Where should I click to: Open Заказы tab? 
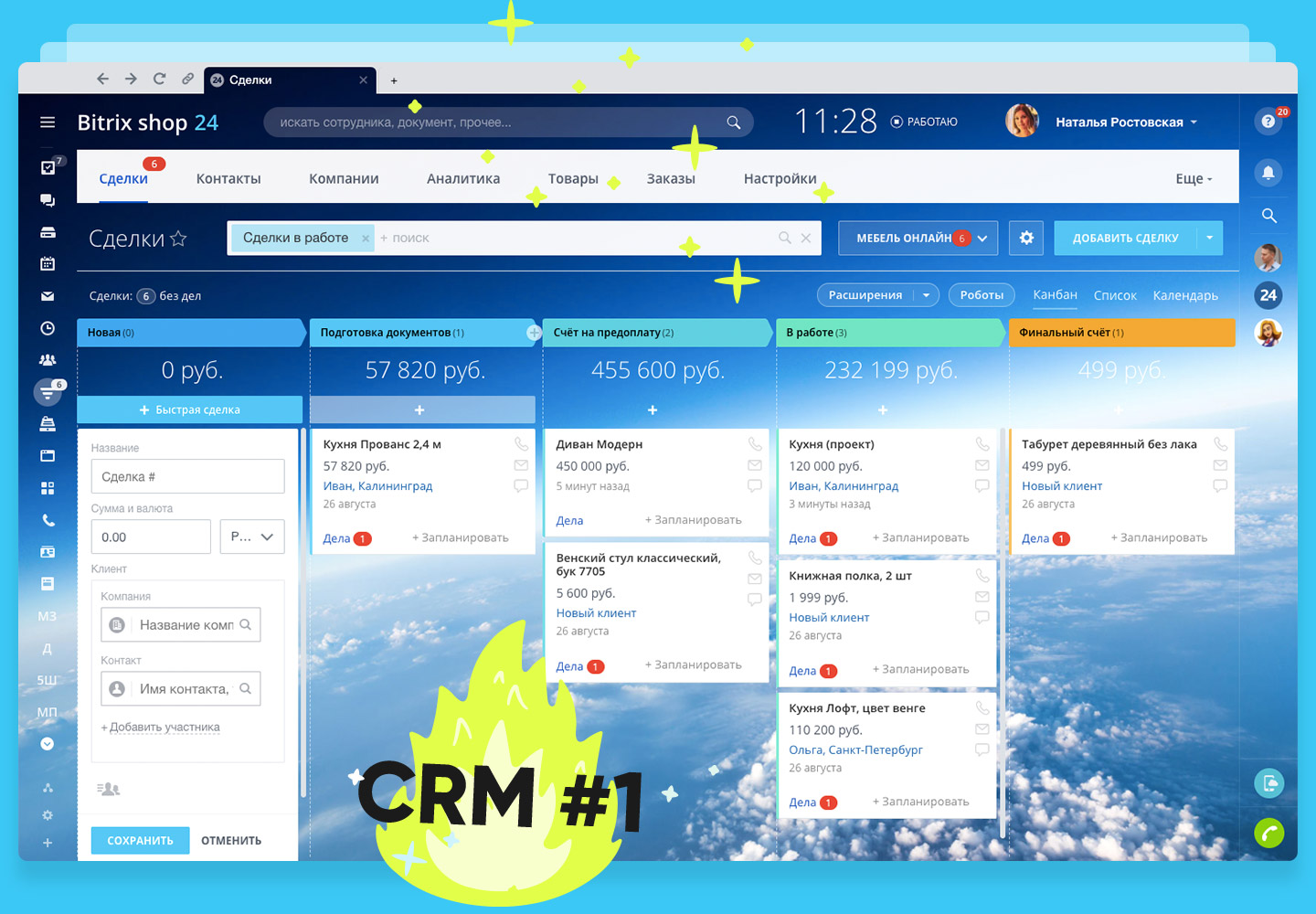(671, 179)
